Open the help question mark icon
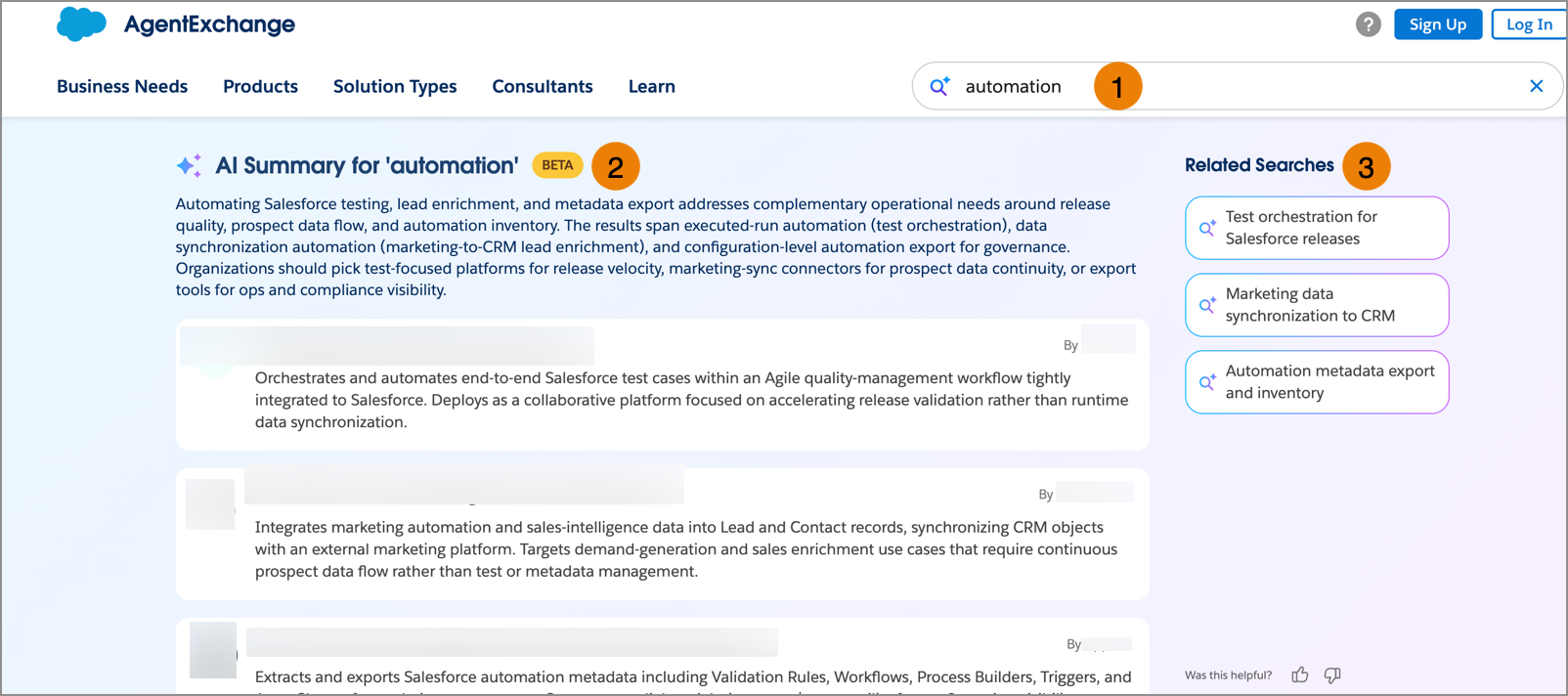This screenshot has width=1568, height=696. (x=1369, y=24)
